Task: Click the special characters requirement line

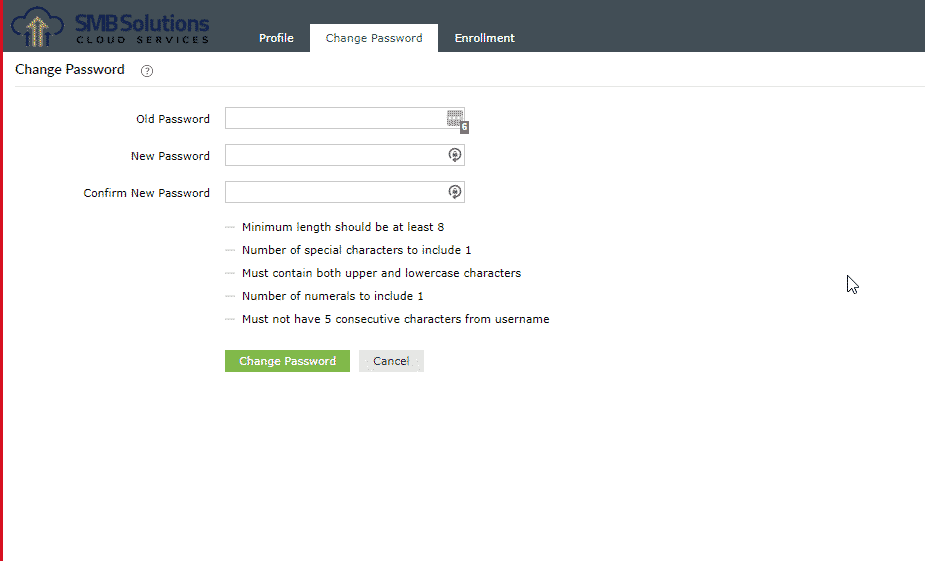Action: coord(356,250)
